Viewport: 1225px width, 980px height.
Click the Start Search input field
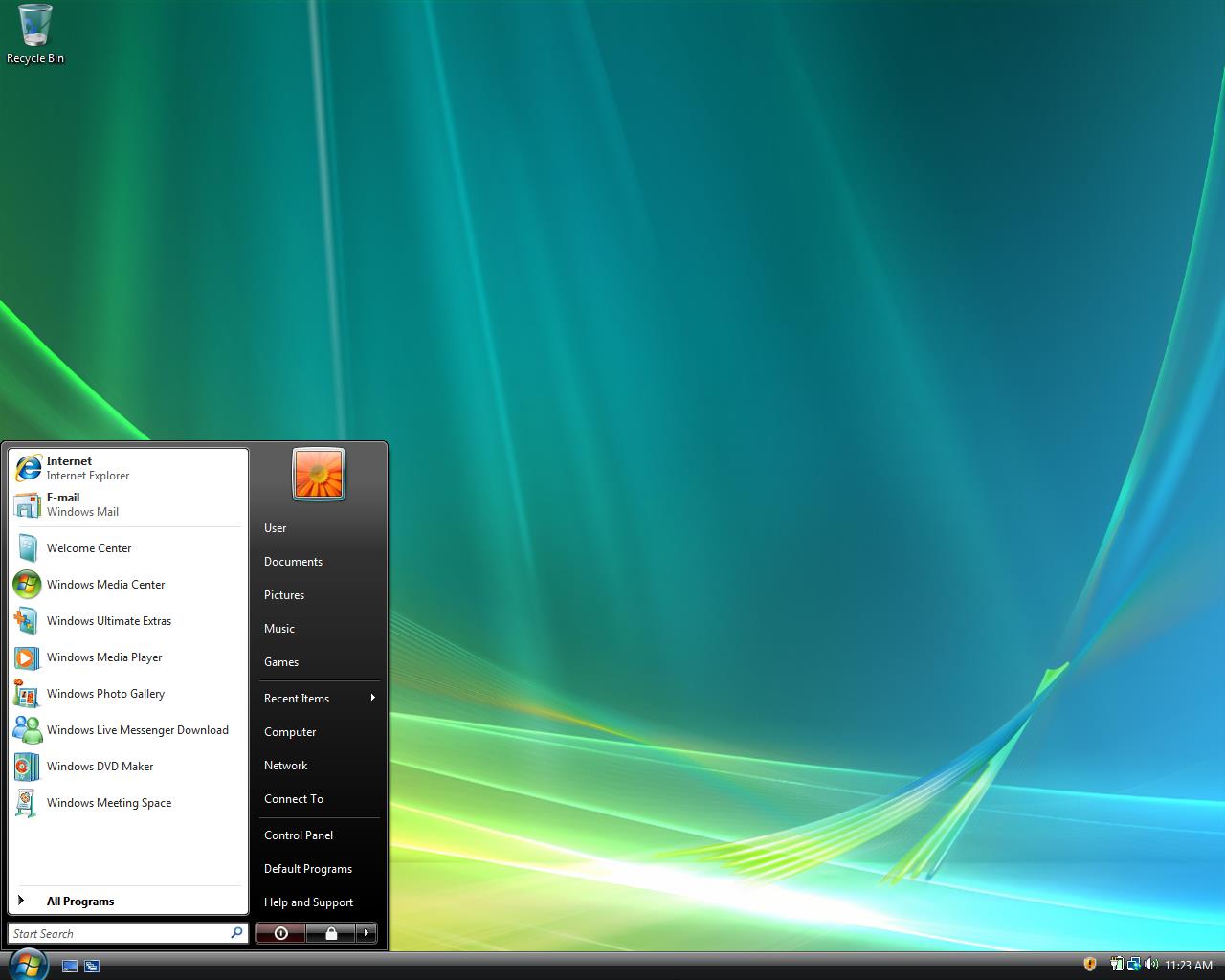tap(120, 934)
